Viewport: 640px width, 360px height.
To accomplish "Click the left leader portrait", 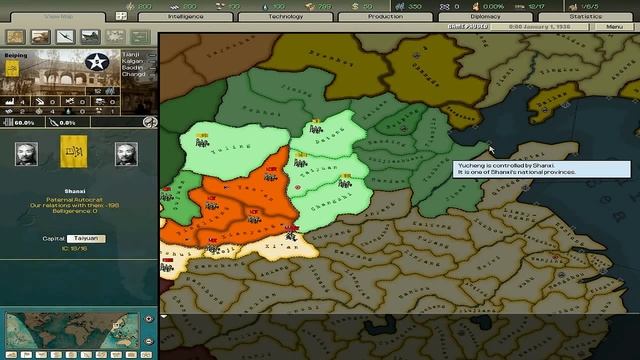I will (27, 154).
